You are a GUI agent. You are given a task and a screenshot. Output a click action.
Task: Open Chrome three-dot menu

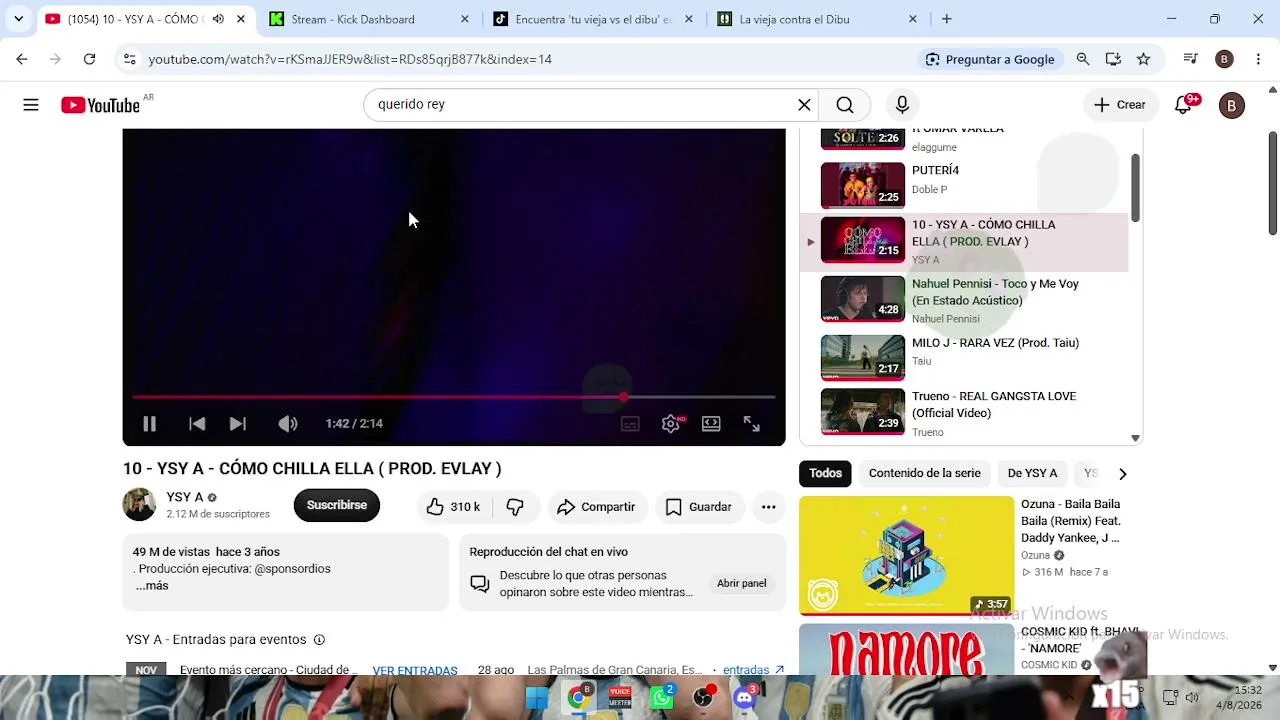tap(1258, 60)
